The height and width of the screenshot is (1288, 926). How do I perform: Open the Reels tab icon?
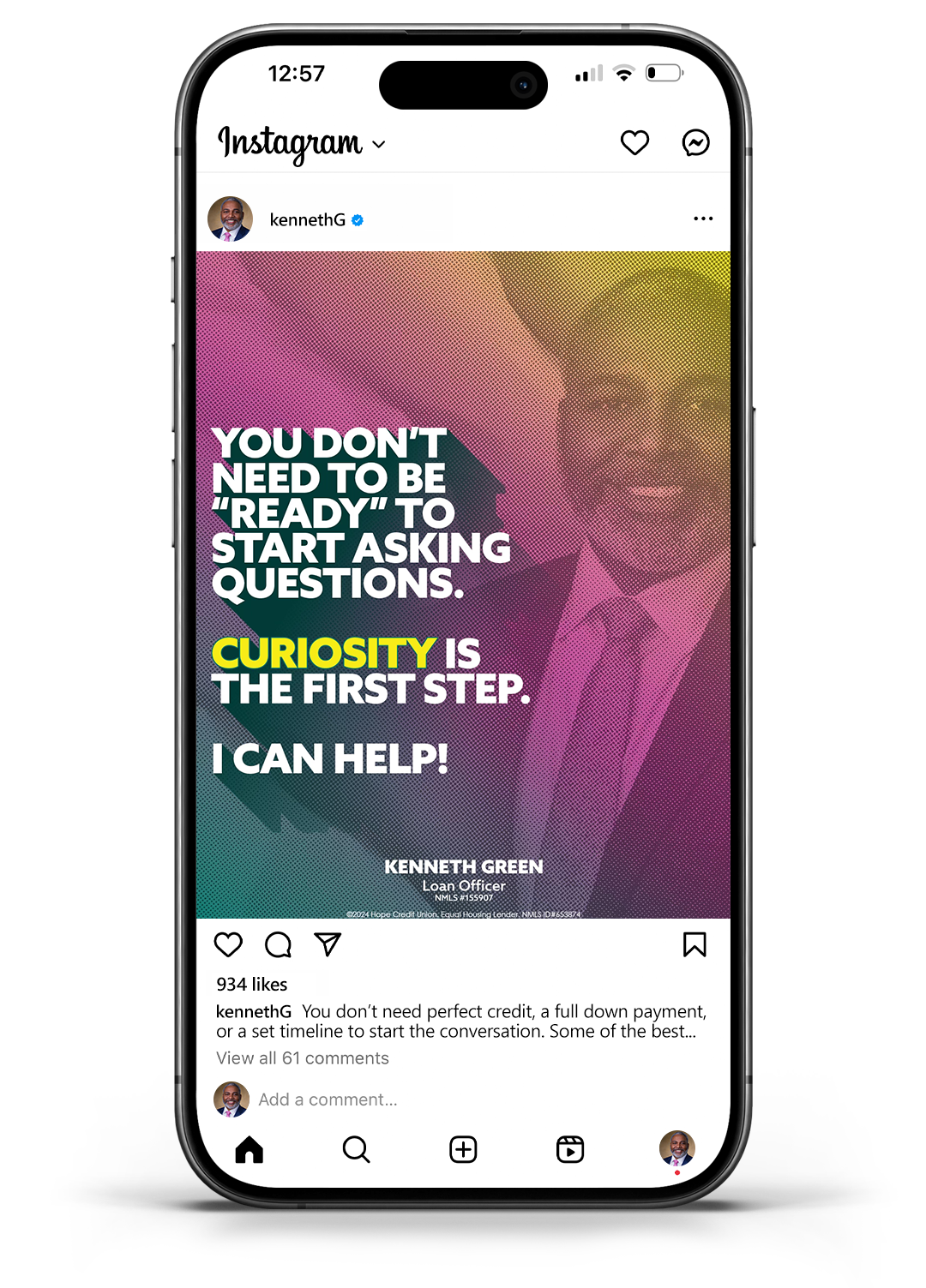tap(570, 1149)
